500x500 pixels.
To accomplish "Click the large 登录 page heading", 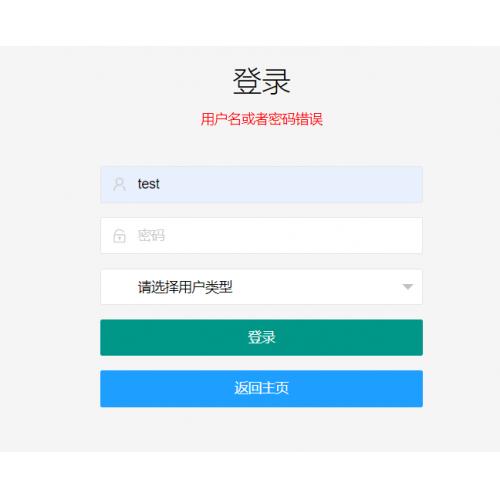I will tap(262, 81).
